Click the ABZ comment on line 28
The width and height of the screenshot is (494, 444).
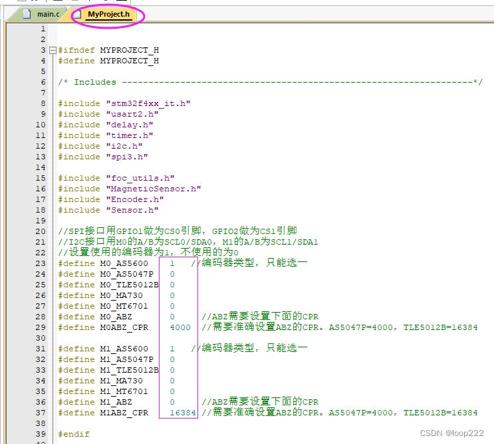coord(260,316)
